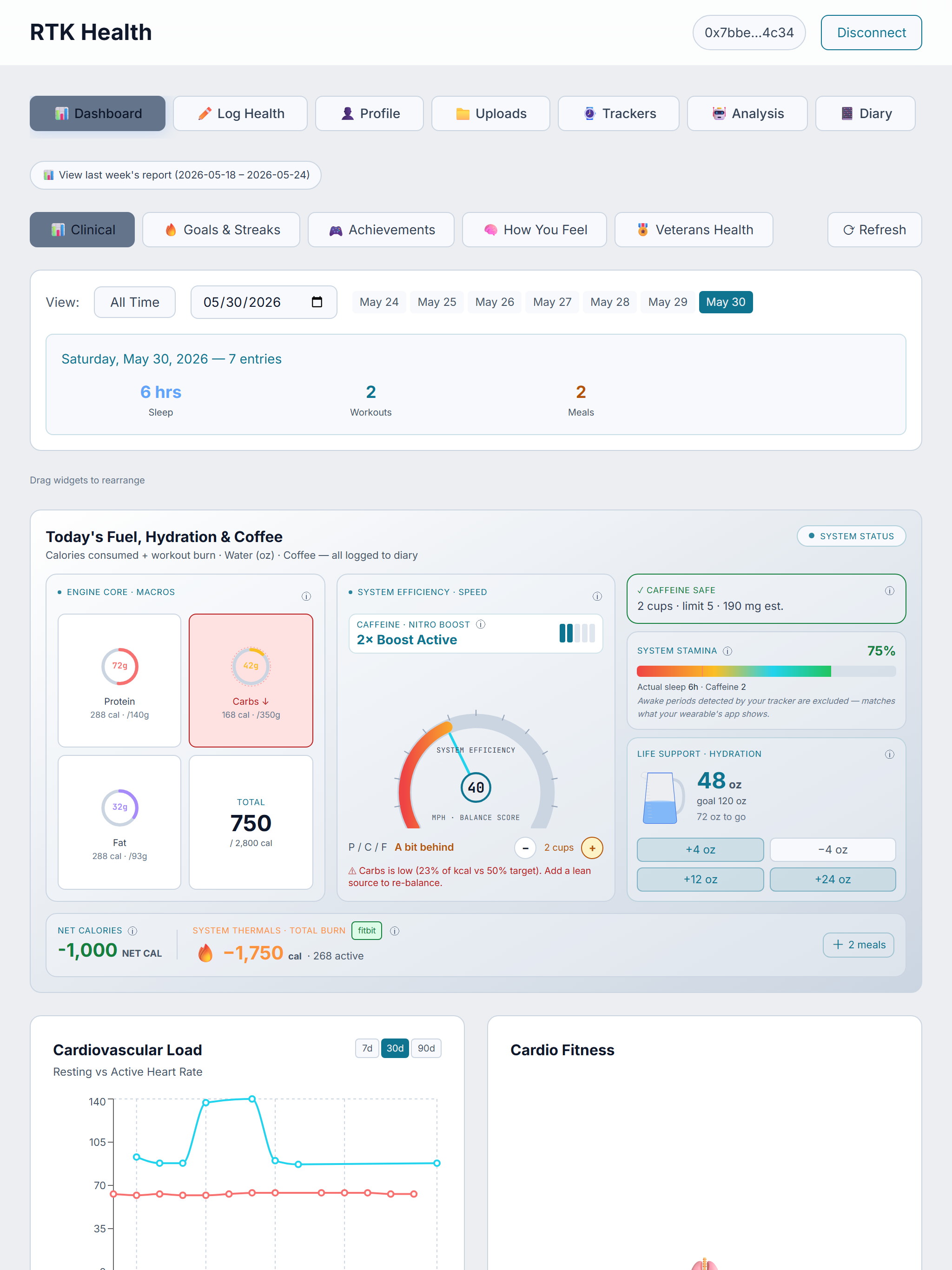Set Cardiovascular Load range to 7d
The height and width of the screenshot is (1270, 952).
tap(367, 1048)
